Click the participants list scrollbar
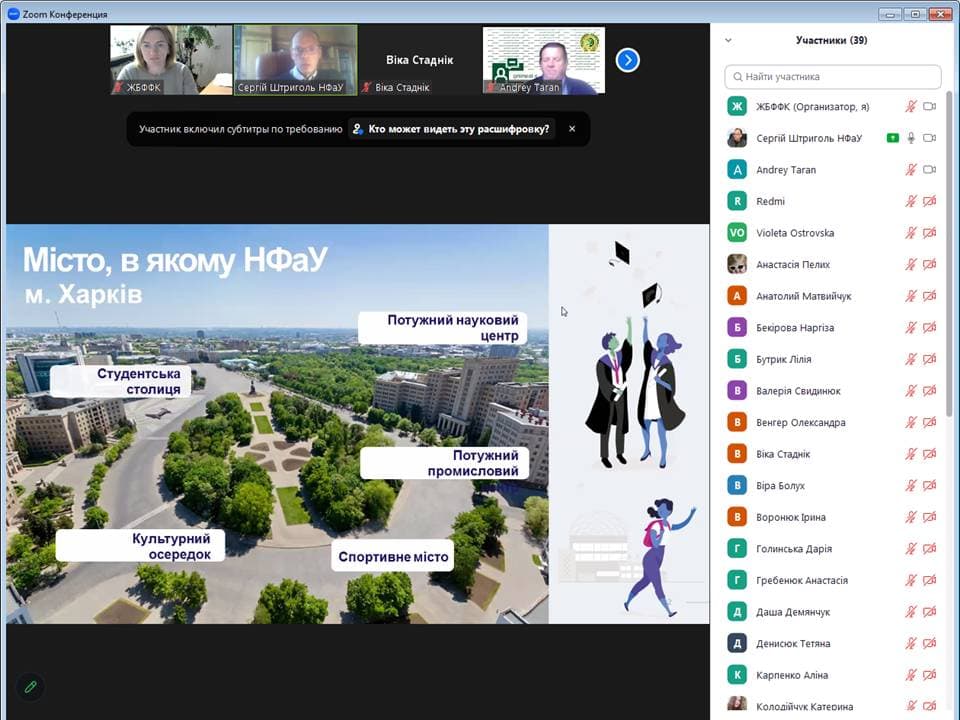The height and width of the screenshot is (720, 960). (950, 253)
